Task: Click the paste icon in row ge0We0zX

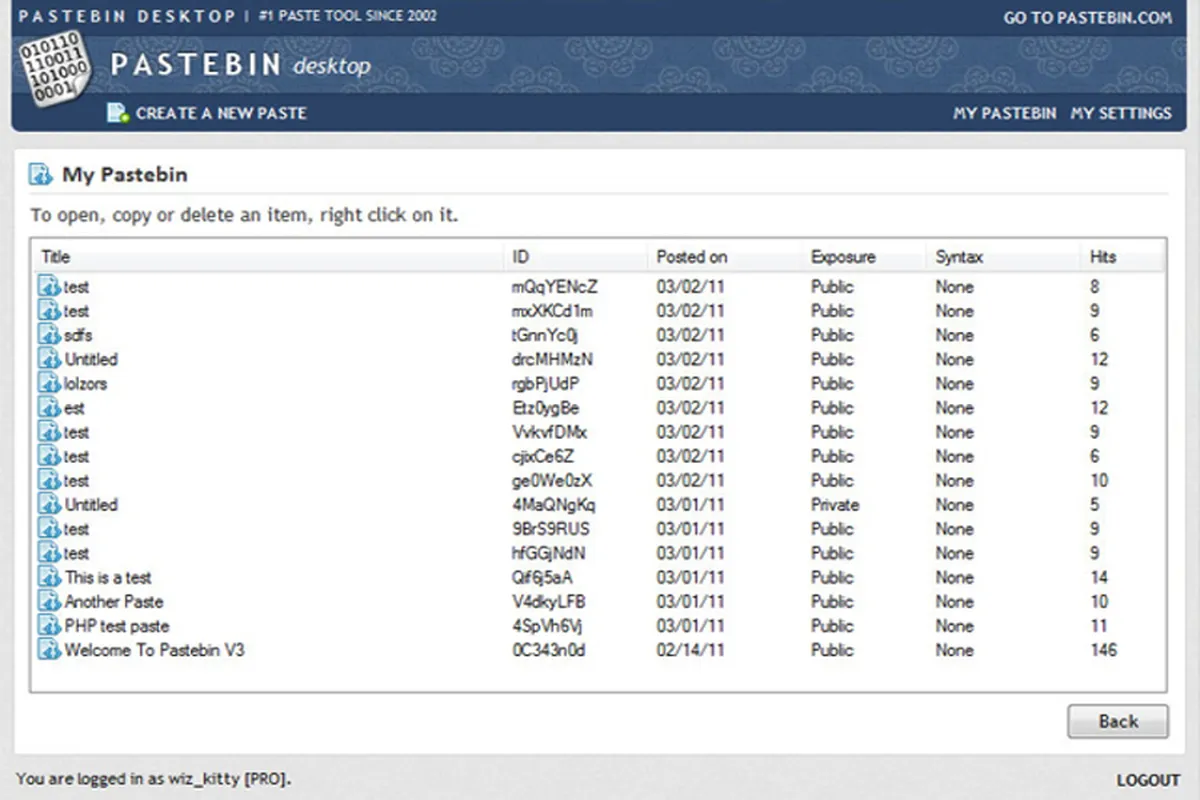Action: 50,481
